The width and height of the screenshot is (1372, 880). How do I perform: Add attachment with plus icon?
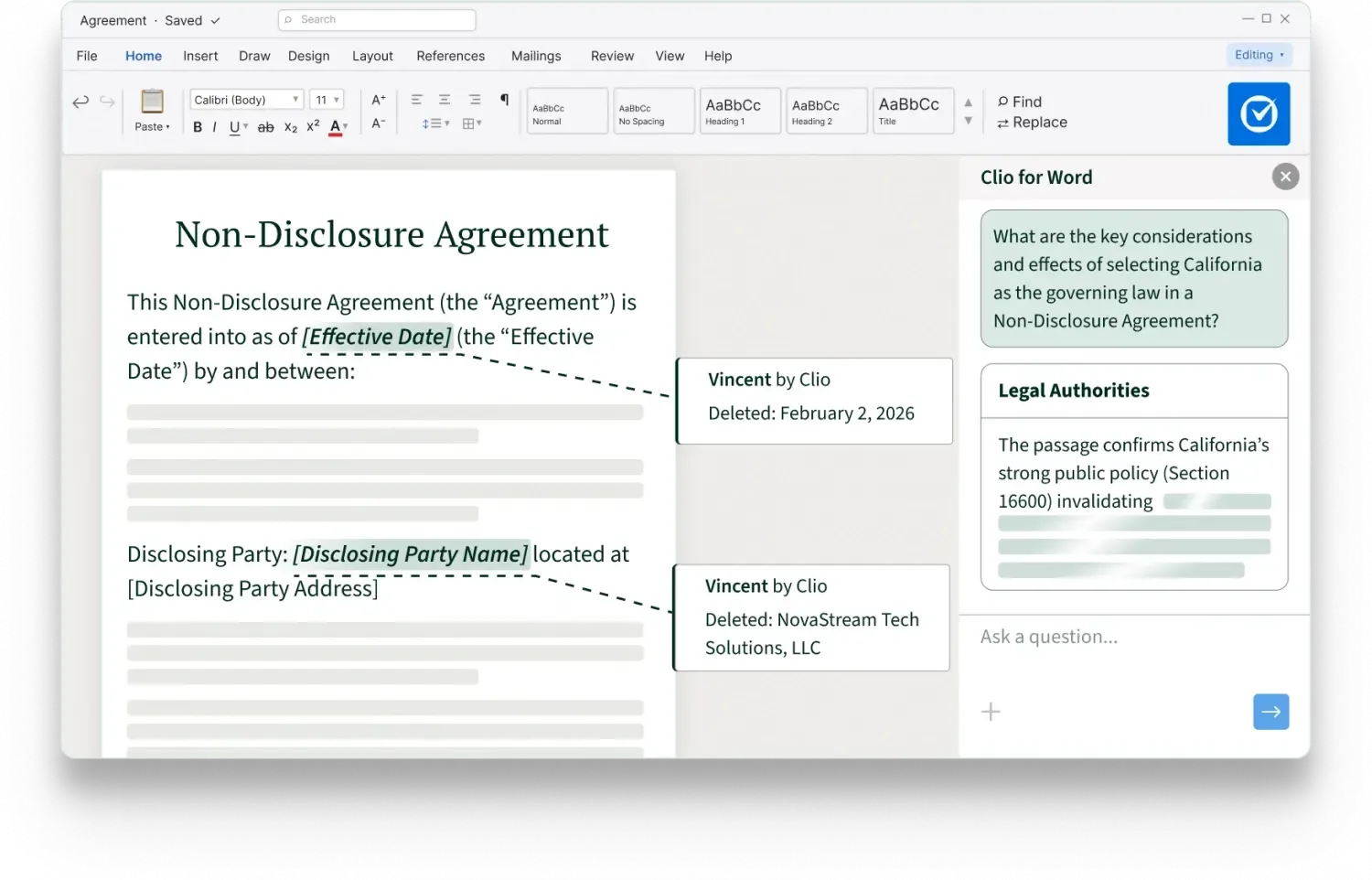(x=991, y=712)
